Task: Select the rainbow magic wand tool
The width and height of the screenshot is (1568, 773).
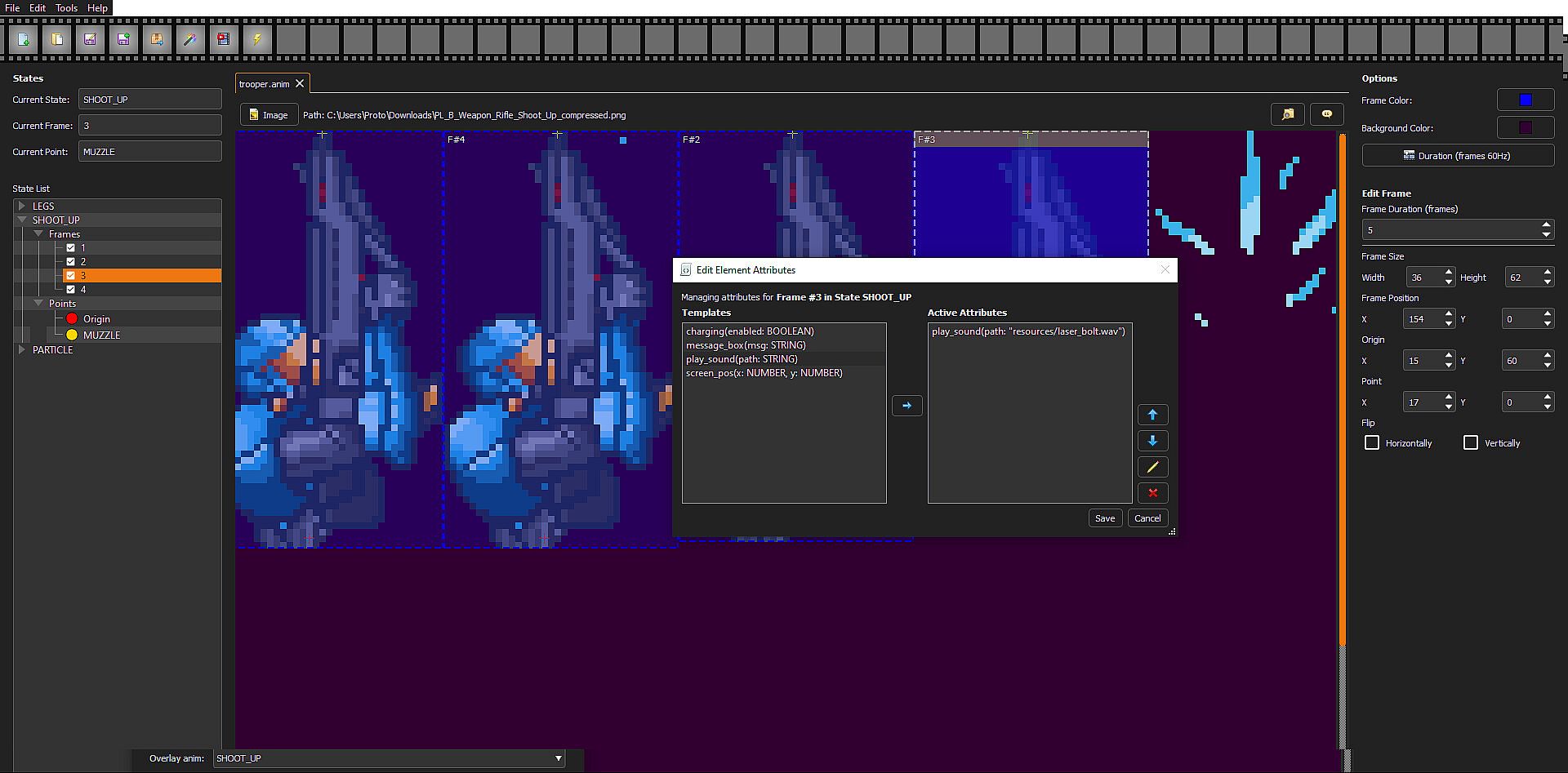Action: pos(190,39)
